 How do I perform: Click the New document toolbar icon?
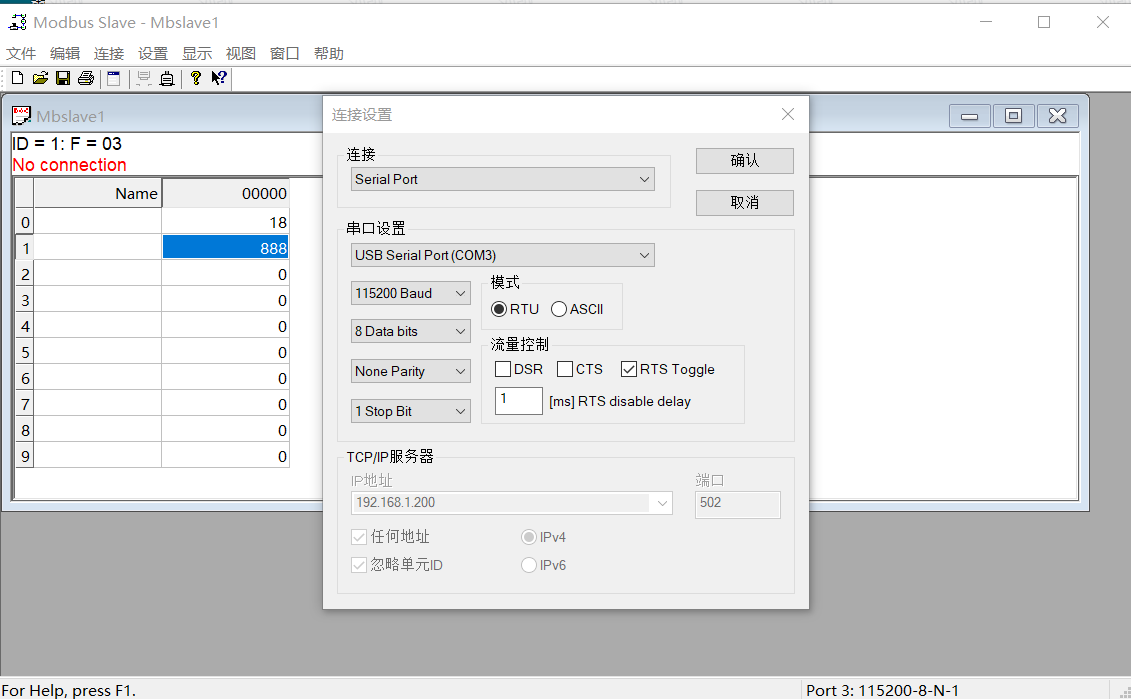coord(17,78)
